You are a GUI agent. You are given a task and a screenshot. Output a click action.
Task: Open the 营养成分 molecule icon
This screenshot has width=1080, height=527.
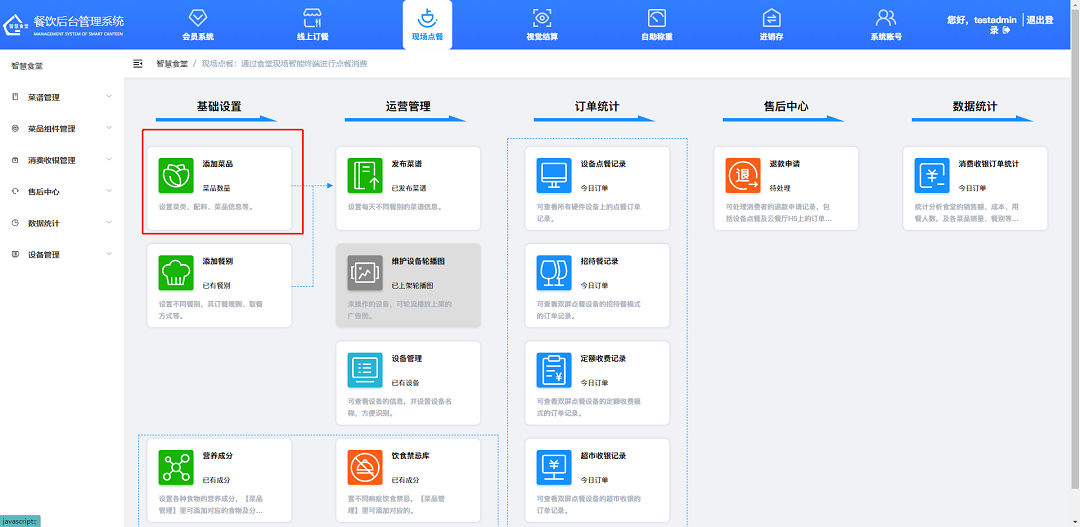[x=176, y=467]
